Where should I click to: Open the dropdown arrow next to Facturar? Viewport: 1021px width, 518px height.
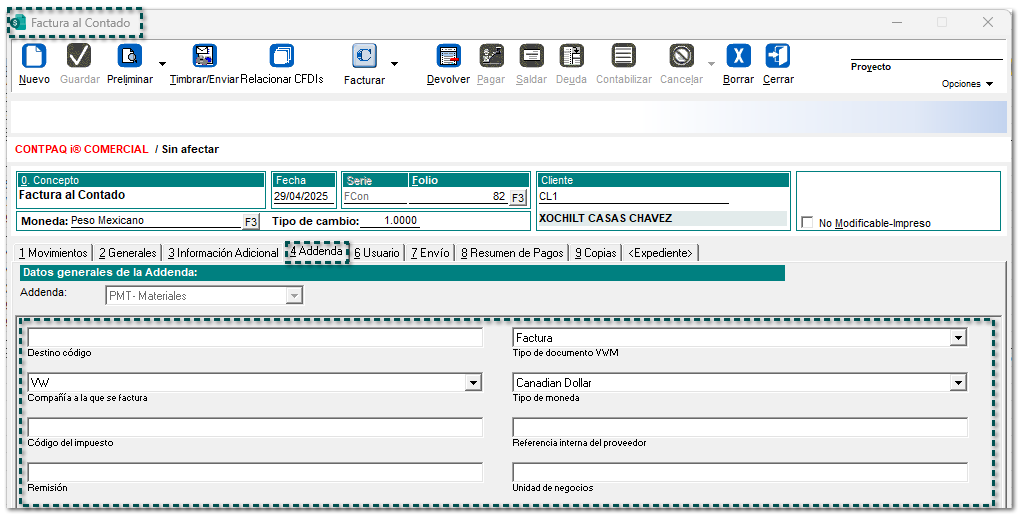point(394,64)
